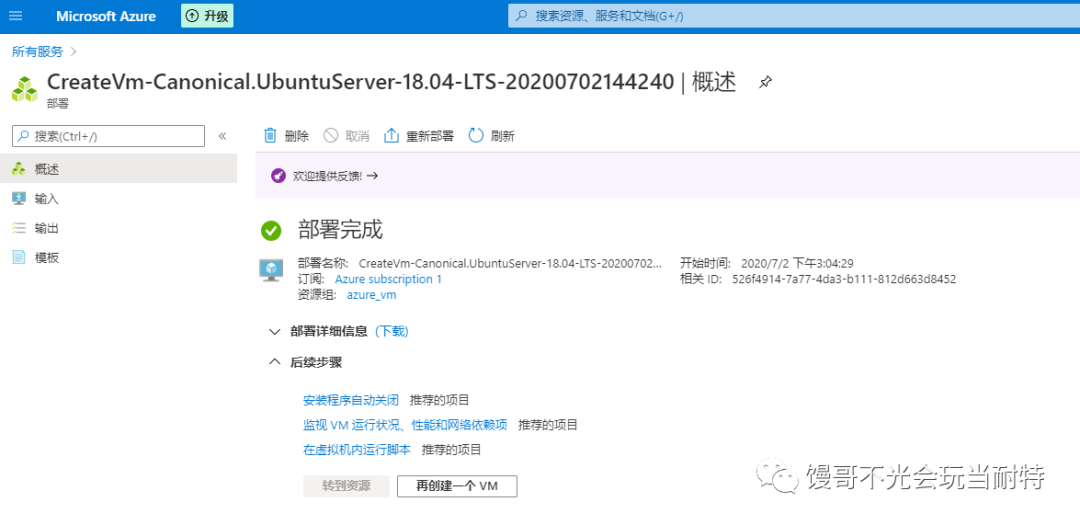Click the 刷新 circular arrow icon
1080x525 pixels.
[x=476, y=136]
